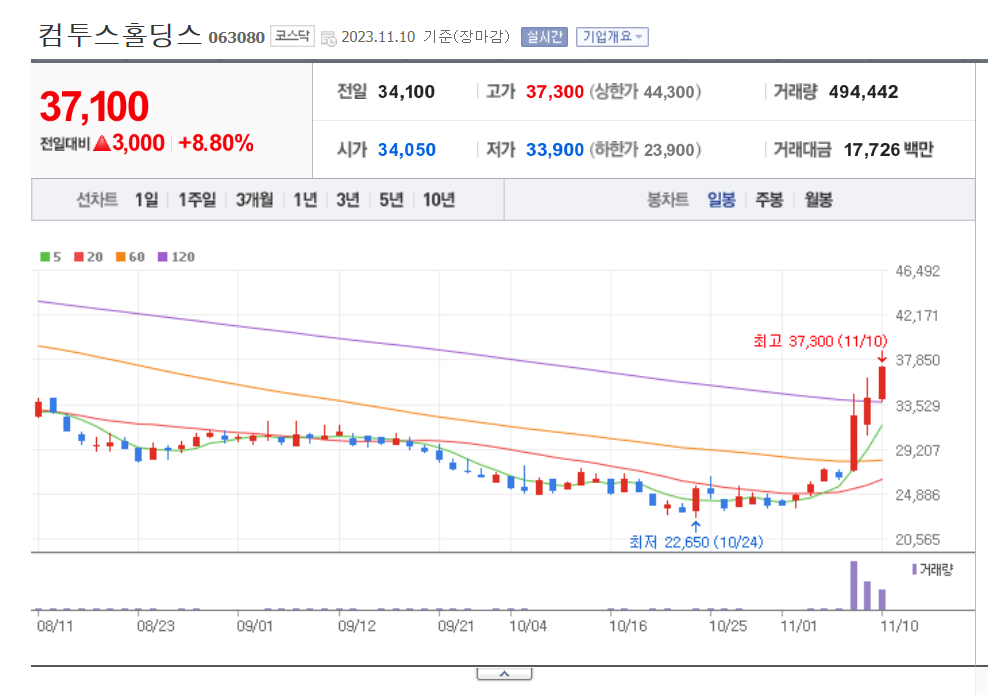The image size is (988, 695).
Task: Click the 하한가 23,900 text
Action: coord(645,150)
